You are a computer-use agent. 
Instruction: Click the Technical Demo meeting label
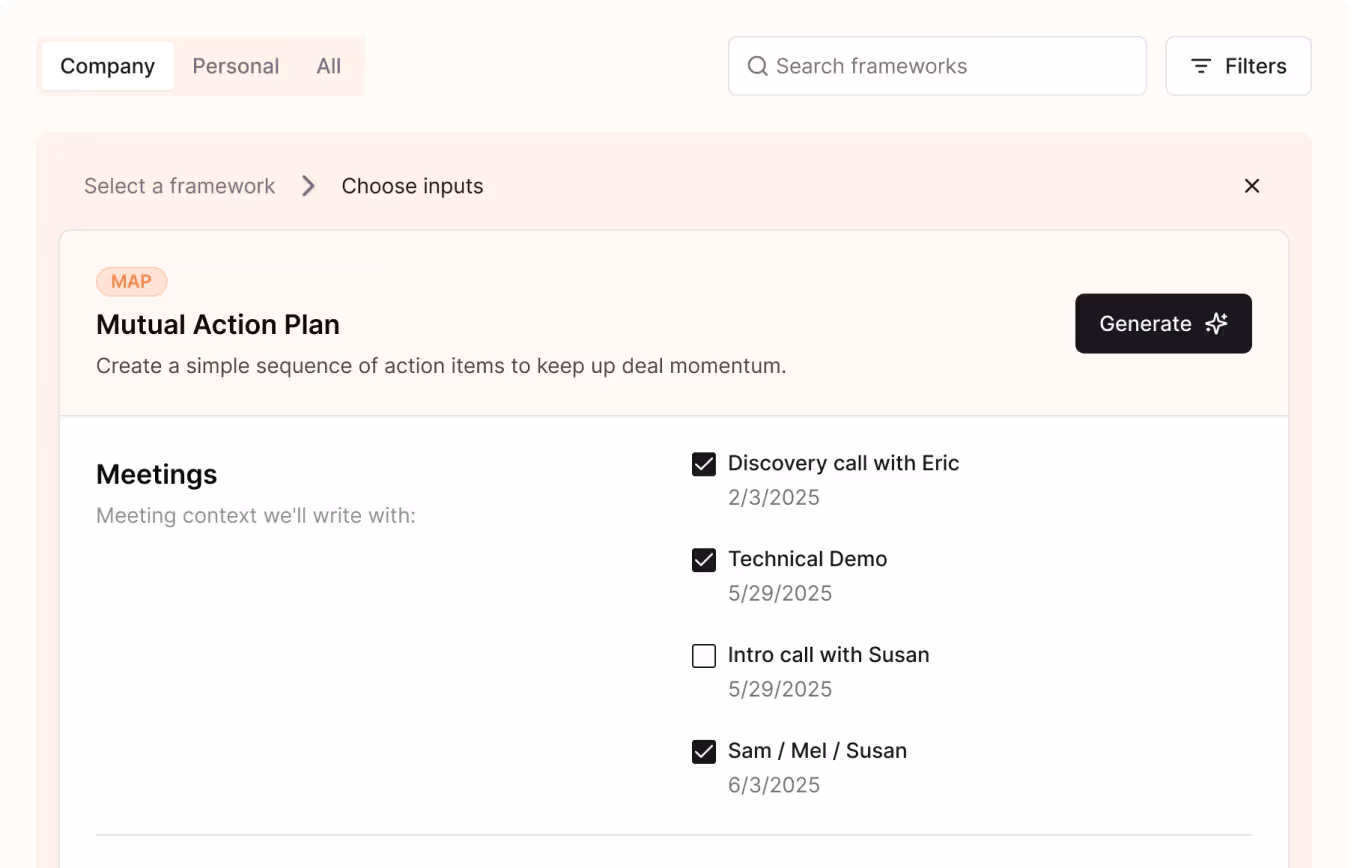(807, 559)
